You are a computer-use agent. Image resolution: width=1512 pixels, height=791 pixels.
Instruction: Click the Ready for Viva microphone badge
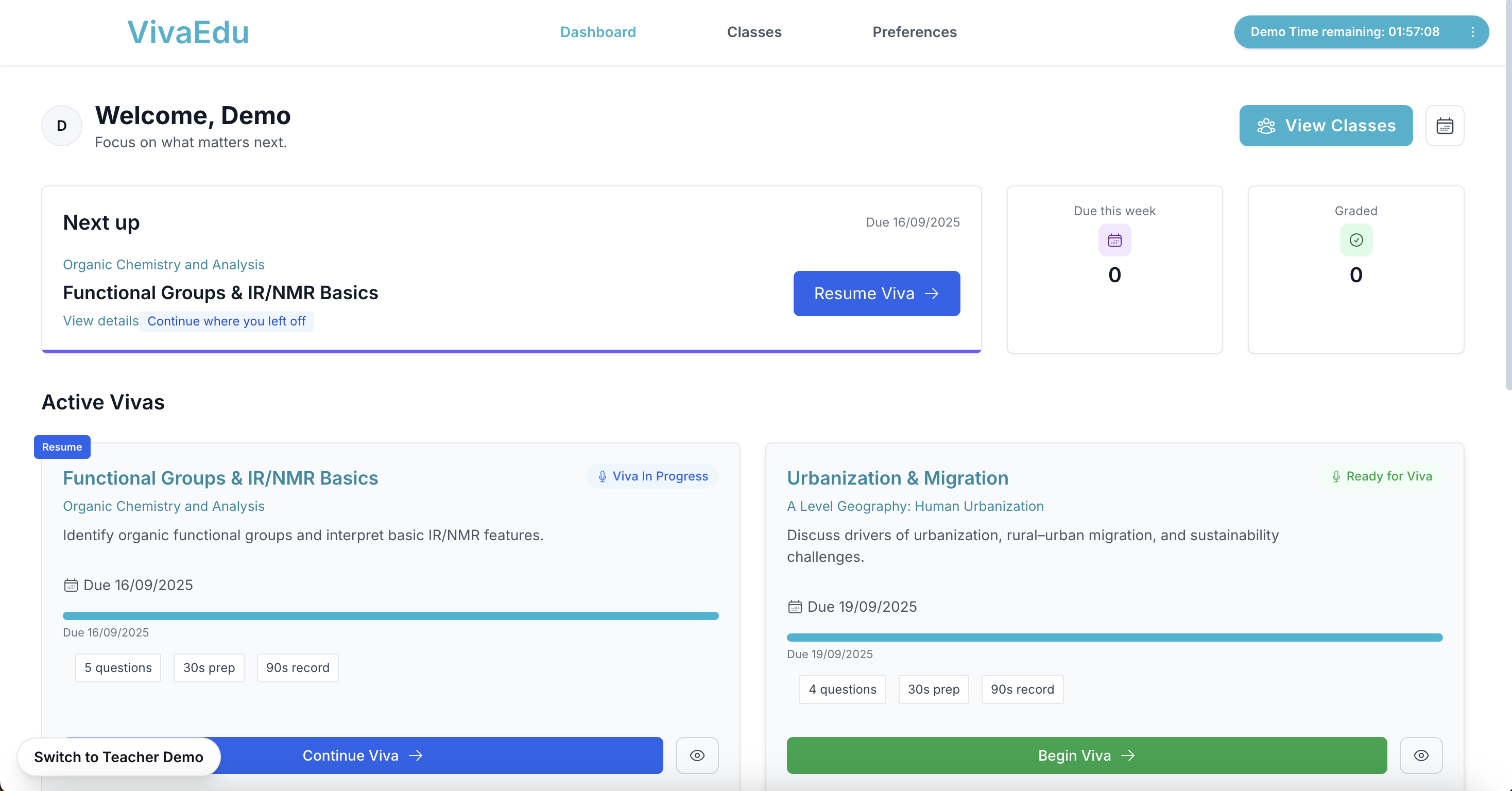1381,476
